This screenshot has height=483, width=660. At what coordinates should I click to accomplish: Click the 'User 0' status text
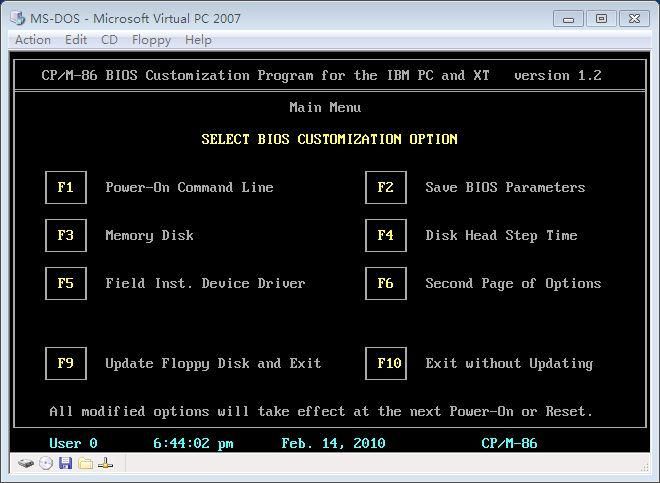point(73,443)
